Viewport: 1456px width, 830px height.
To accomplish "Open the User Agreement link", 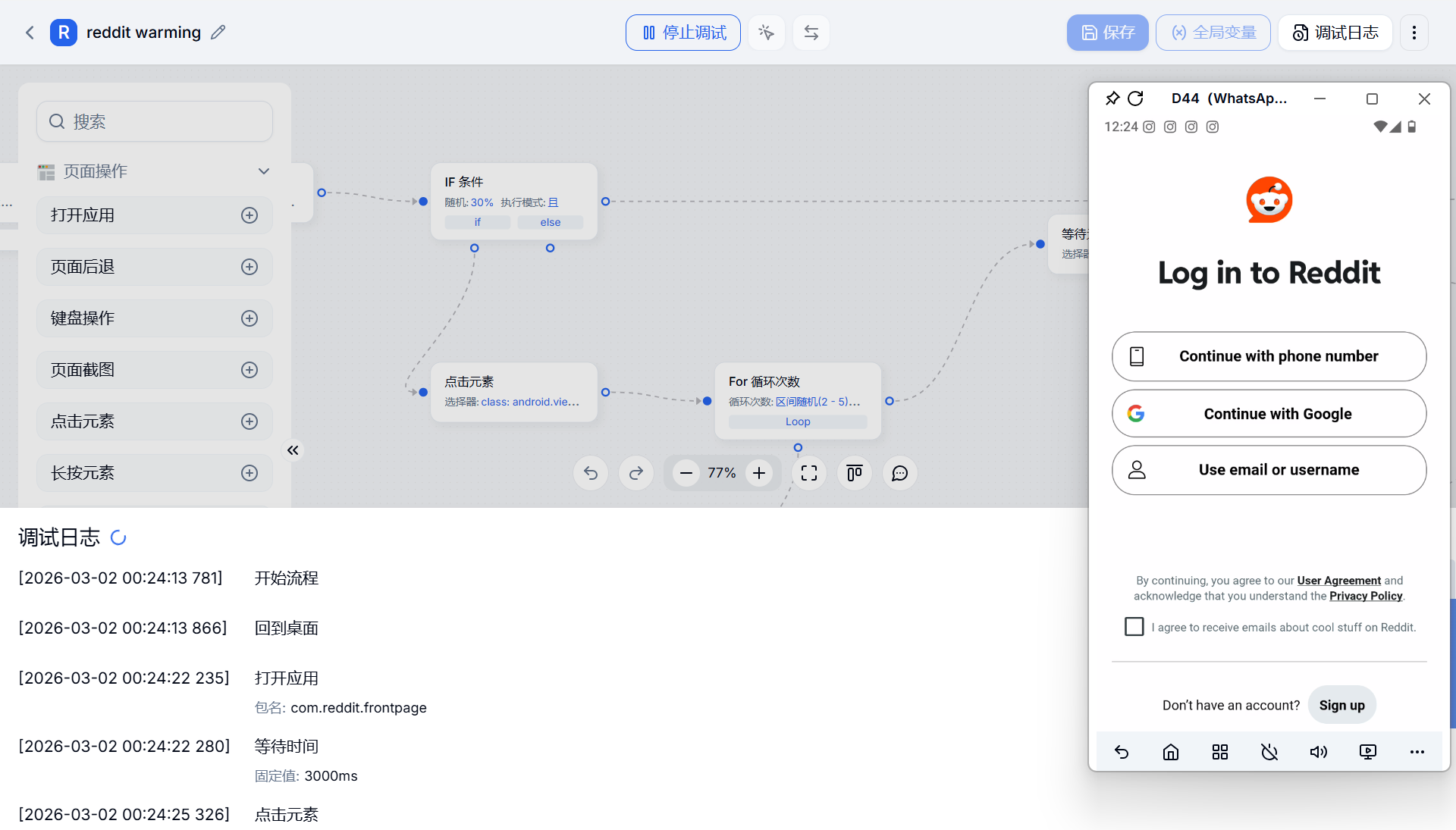I will pyautogui.click(x=1339, y=581).
